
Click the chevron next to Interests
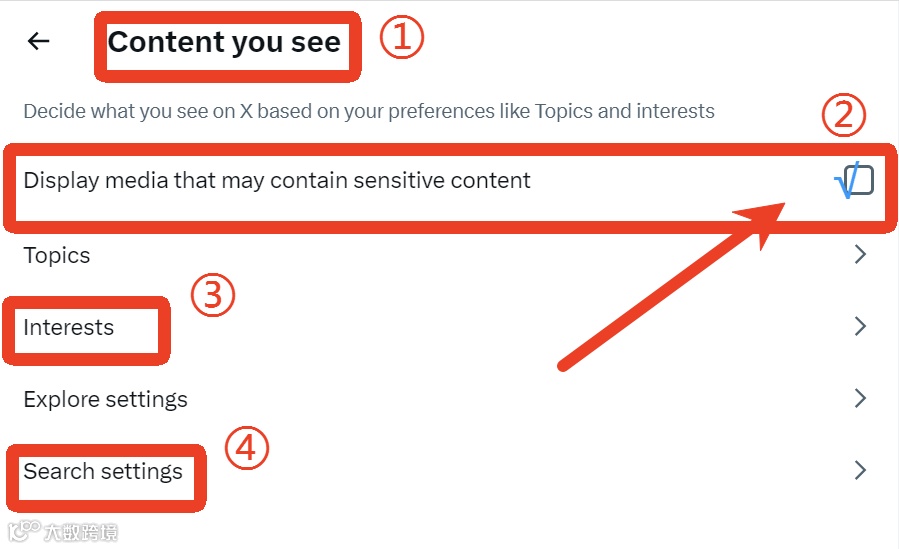click(x=860, y=326)
